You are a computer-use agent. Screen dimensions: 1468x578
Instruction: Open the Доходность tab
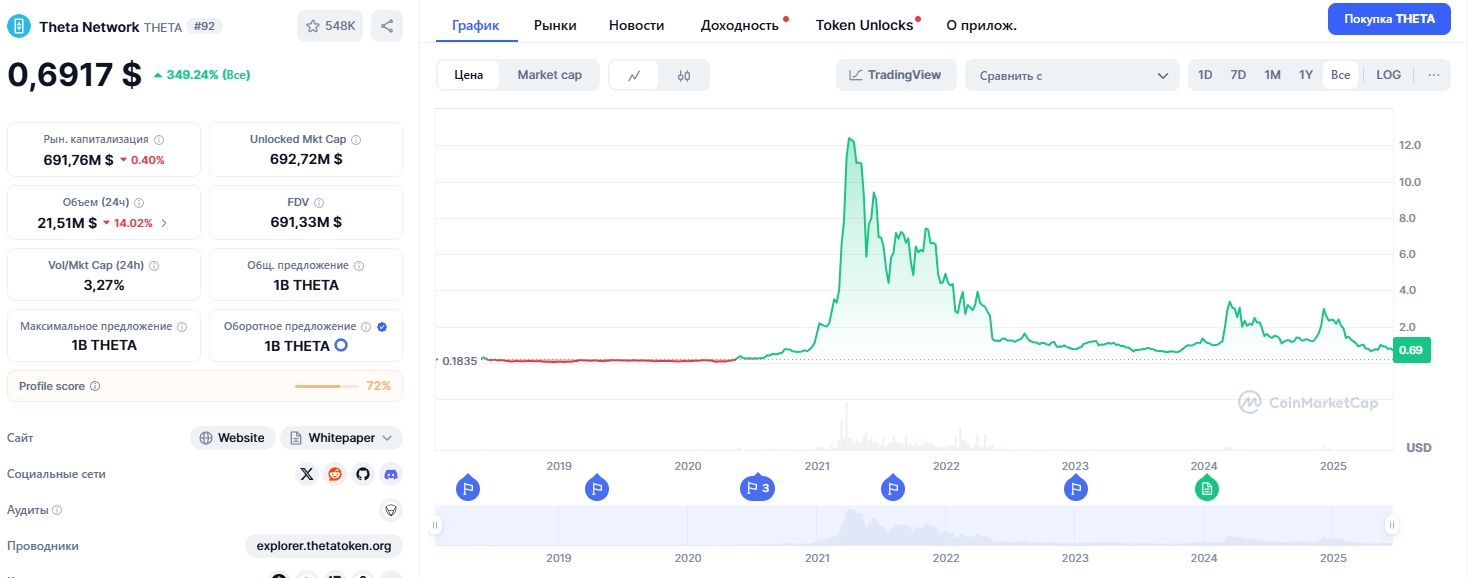pyautogui.click(x=740, y=25)
